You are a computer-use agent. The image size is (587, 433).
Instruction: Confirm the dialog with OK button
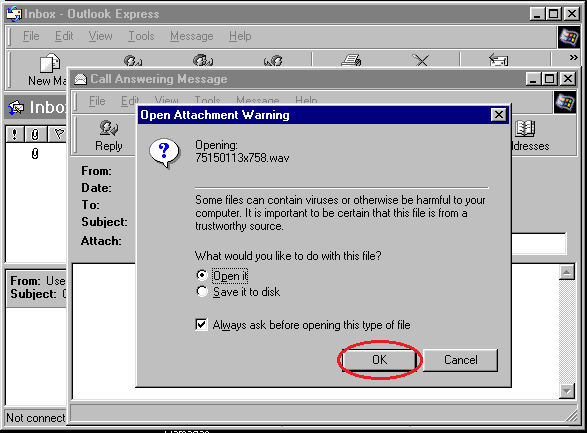[379, 360]
